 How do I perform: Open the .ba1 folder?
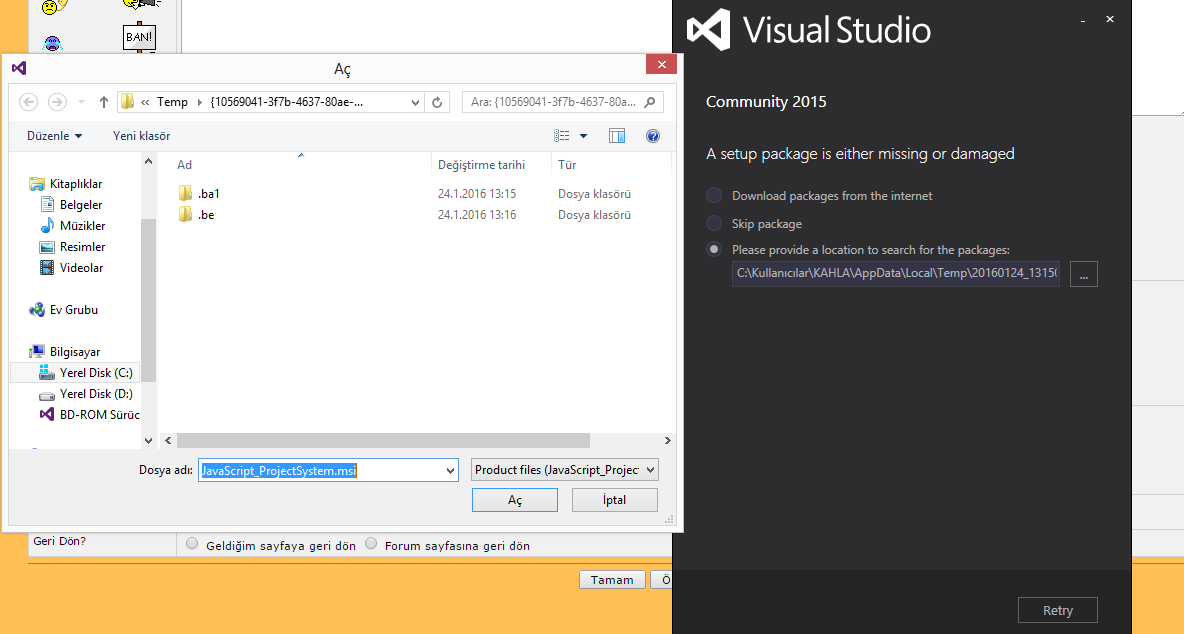click(x=208, y=194)
